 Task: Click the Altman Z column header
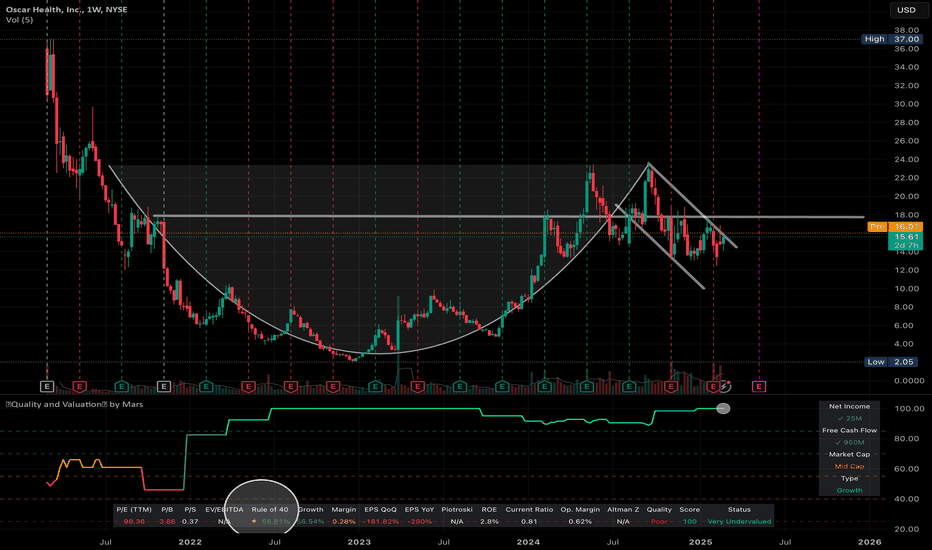click(x=623, y=510)
